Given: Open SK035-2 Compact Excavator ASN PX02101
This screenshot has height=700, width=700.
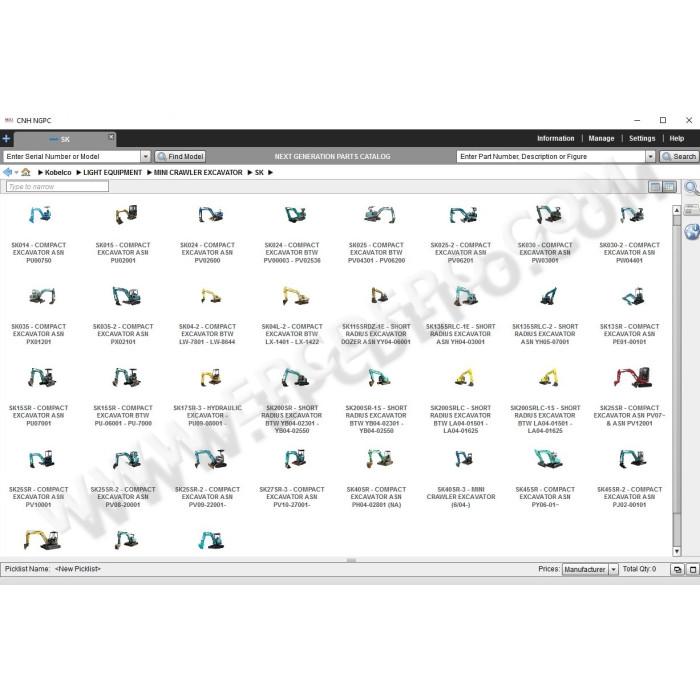Looking at the screenshot, I should tap(123, 315).
